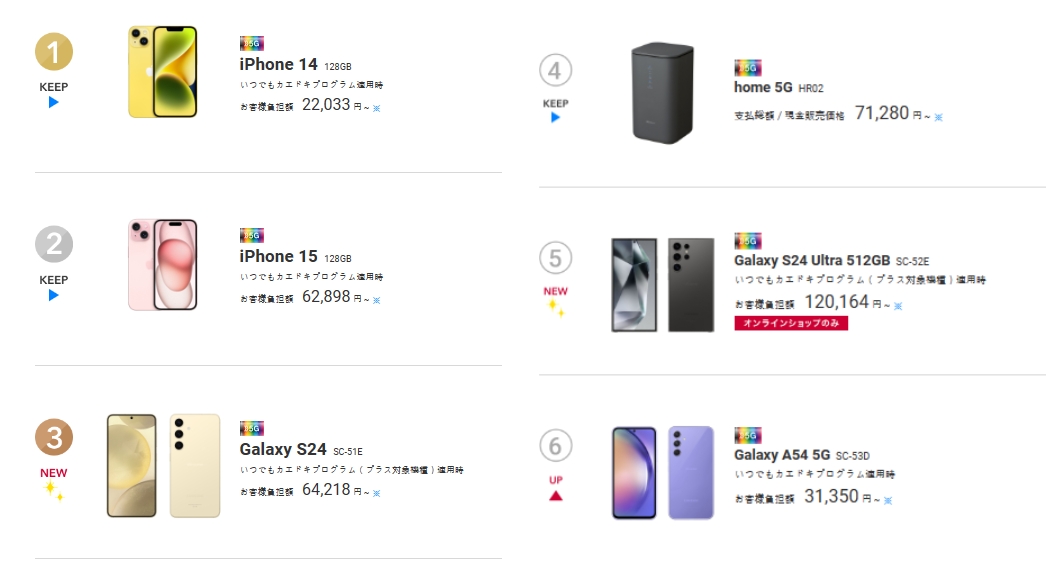Click the gold rank 1 badge
The image size is (1046, 562).
point(53,52)
